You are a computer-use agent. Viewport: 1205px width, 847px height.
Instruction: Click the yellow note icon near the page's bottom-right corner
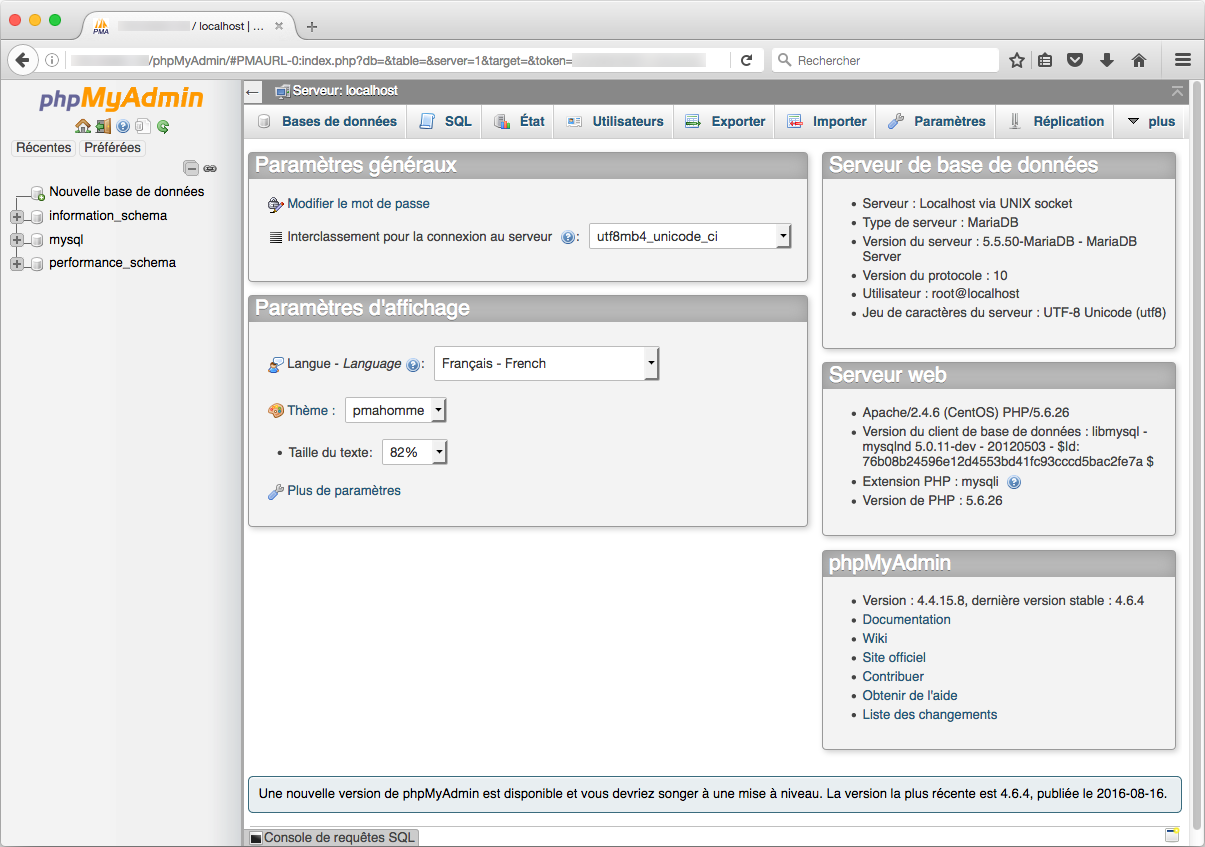(1172, 835)
